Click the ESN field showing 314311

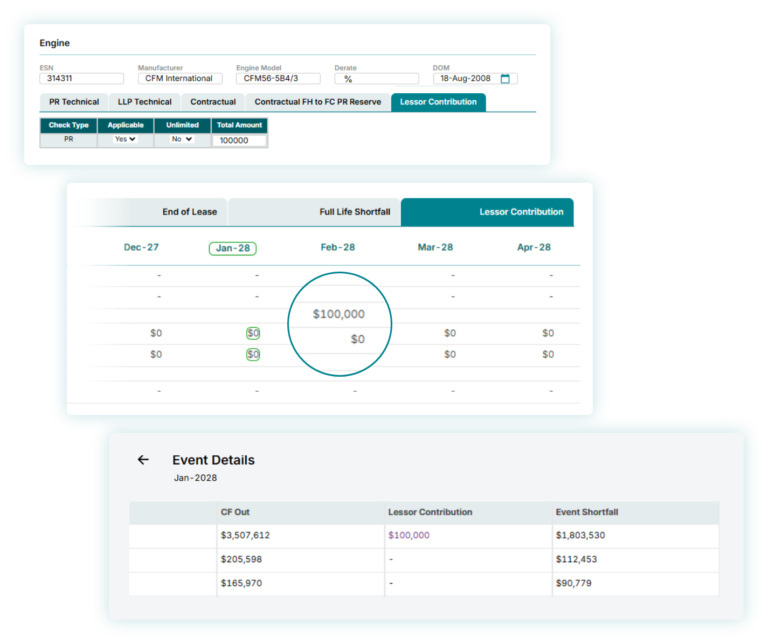point(82,78)
